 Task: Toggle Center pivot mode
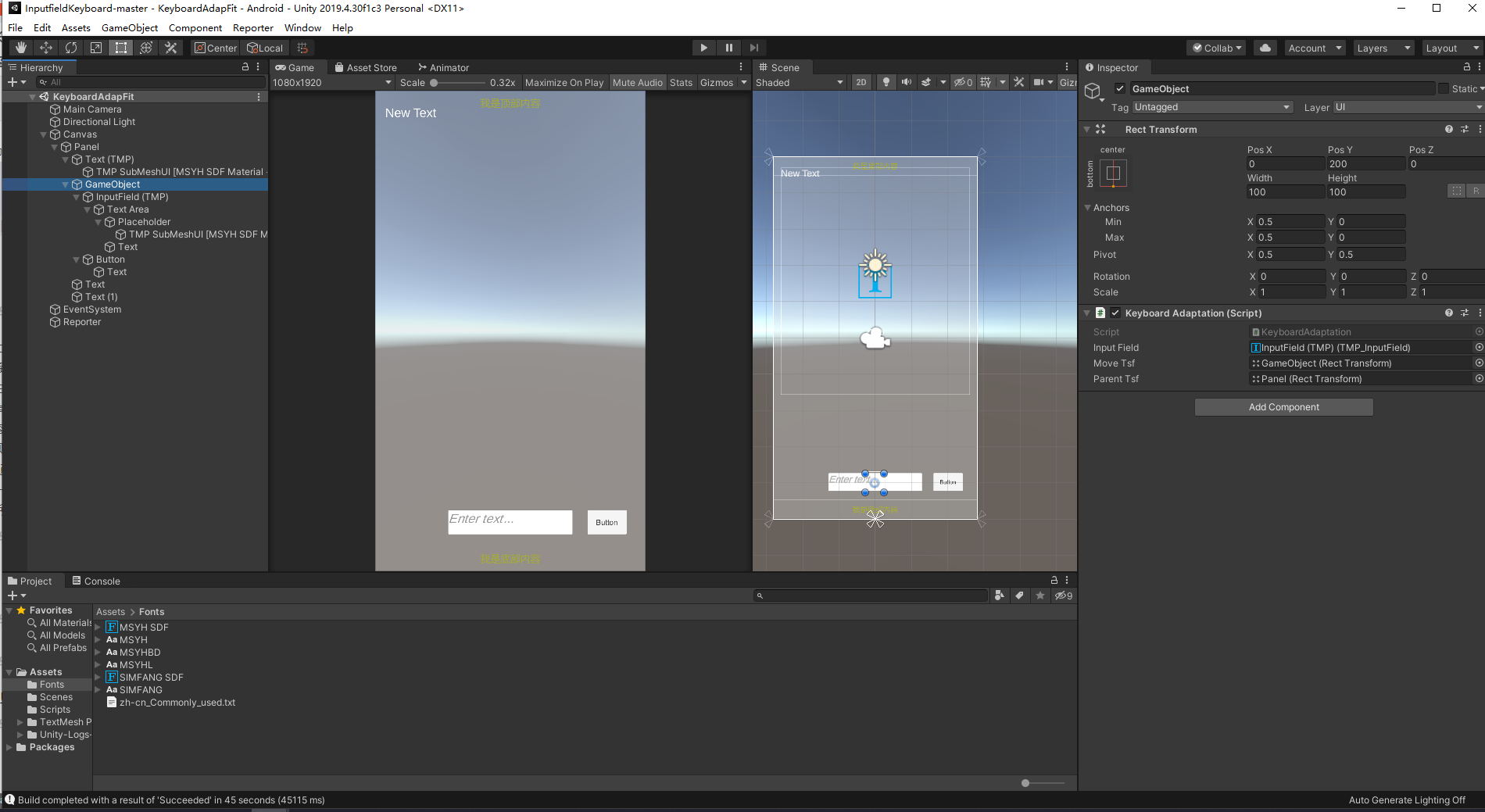pos(216,48)
